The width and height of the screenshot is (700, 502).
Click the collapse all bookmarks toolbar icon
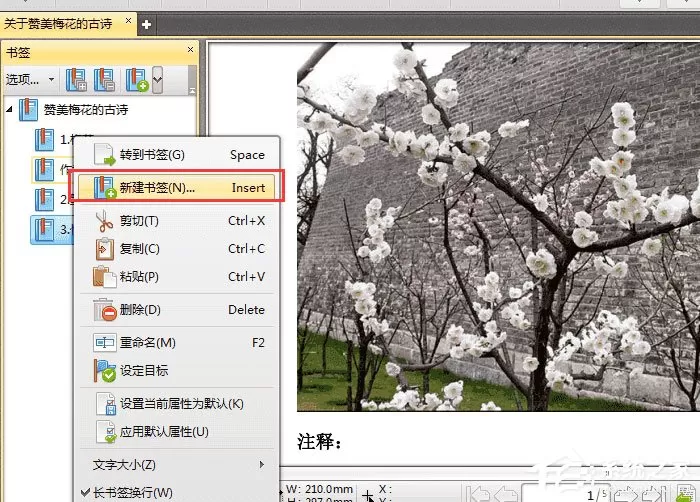pos(104,80)
